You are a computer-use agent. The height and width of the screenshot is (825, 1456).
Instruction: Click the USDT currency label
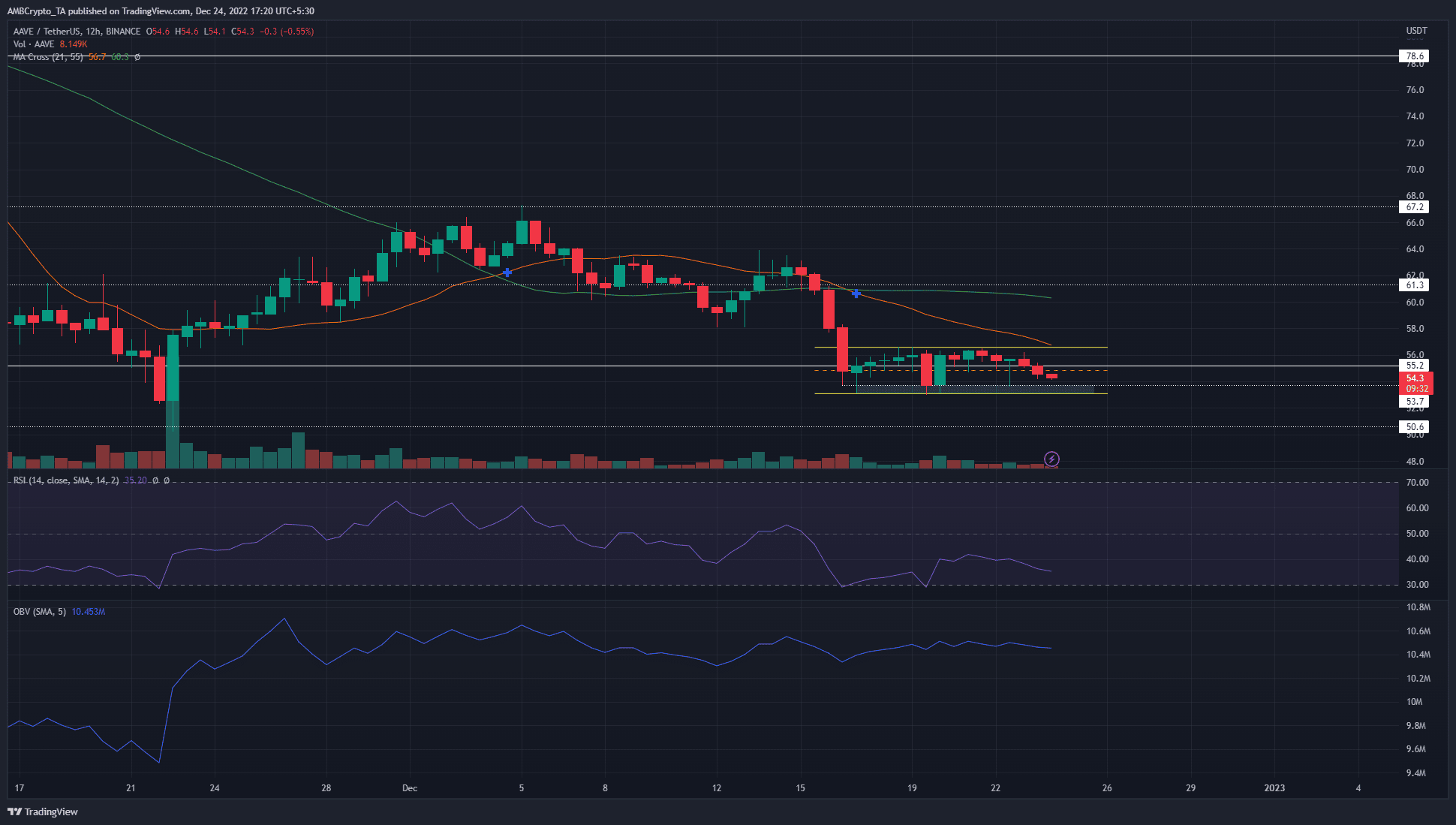tap(1416, 31)
